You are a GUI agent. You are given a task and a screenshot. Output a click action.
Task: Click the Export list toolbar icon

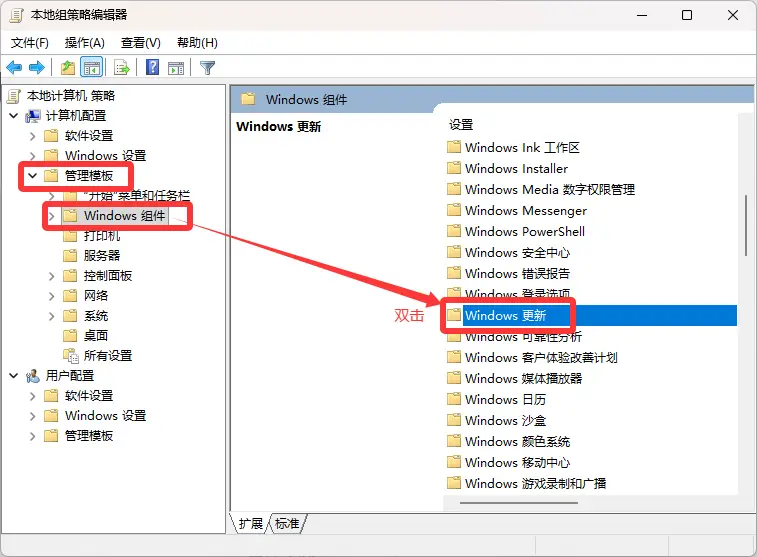tap(122, 68)
